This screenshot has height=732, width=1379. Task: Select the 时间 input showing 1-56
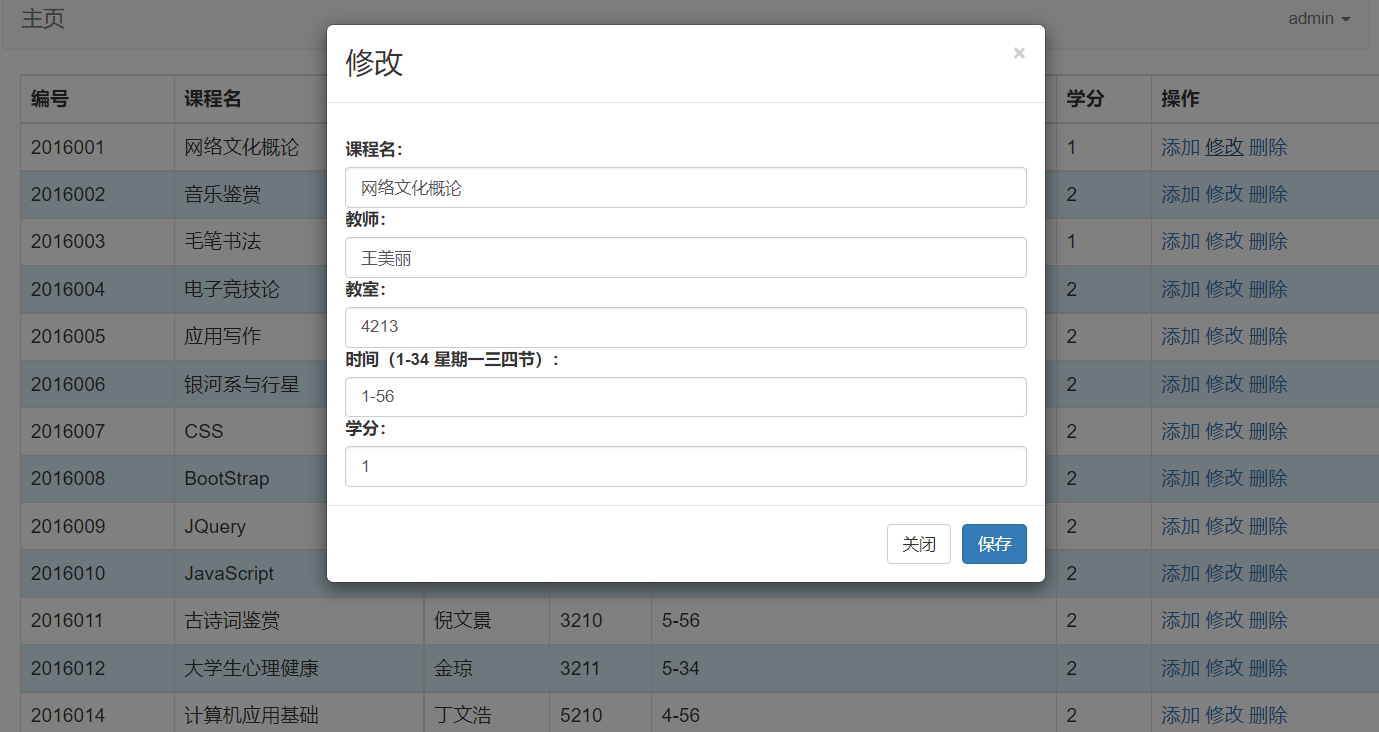pos(686,396)
